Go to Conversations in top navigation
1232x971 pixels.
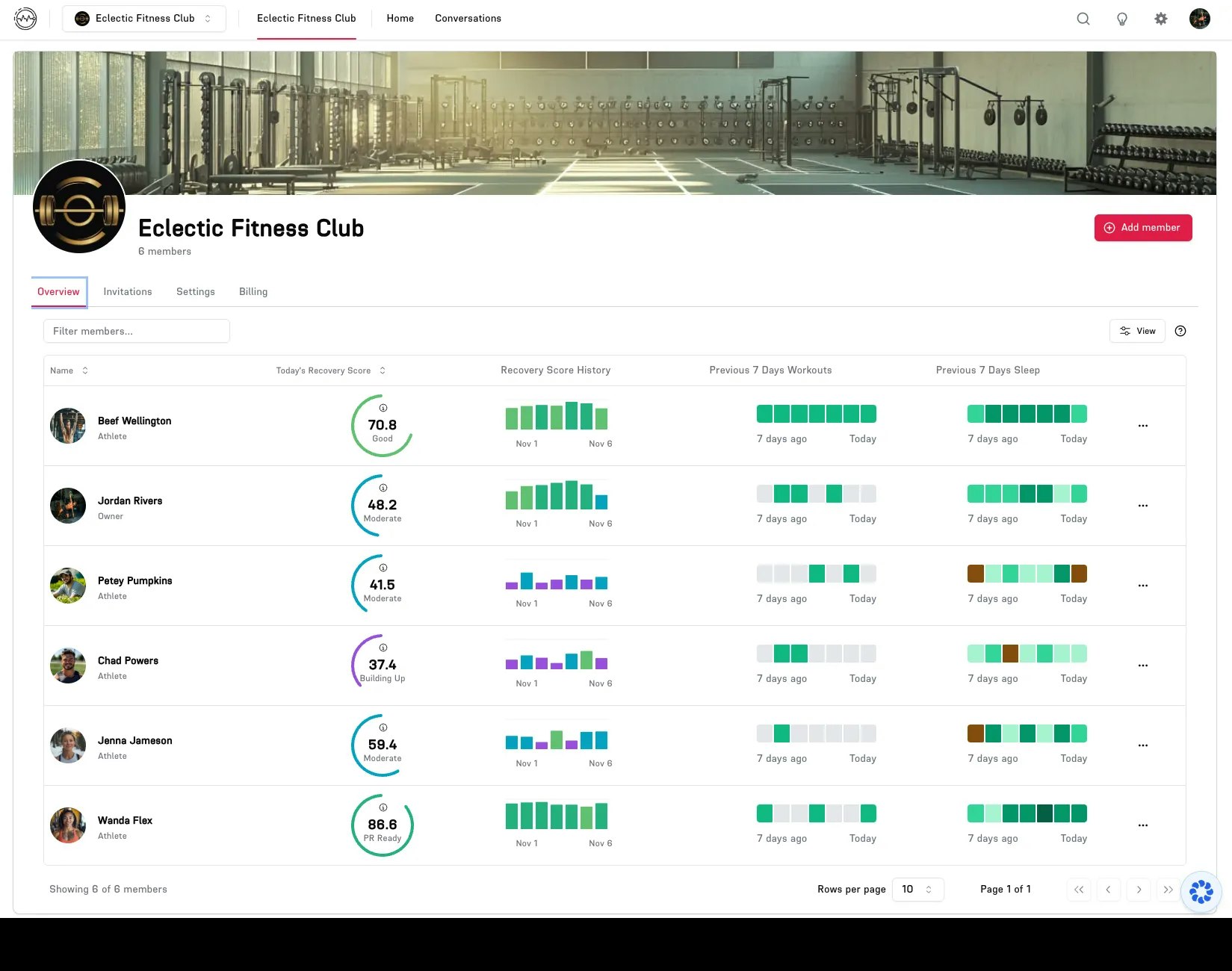tap(468, 19)
